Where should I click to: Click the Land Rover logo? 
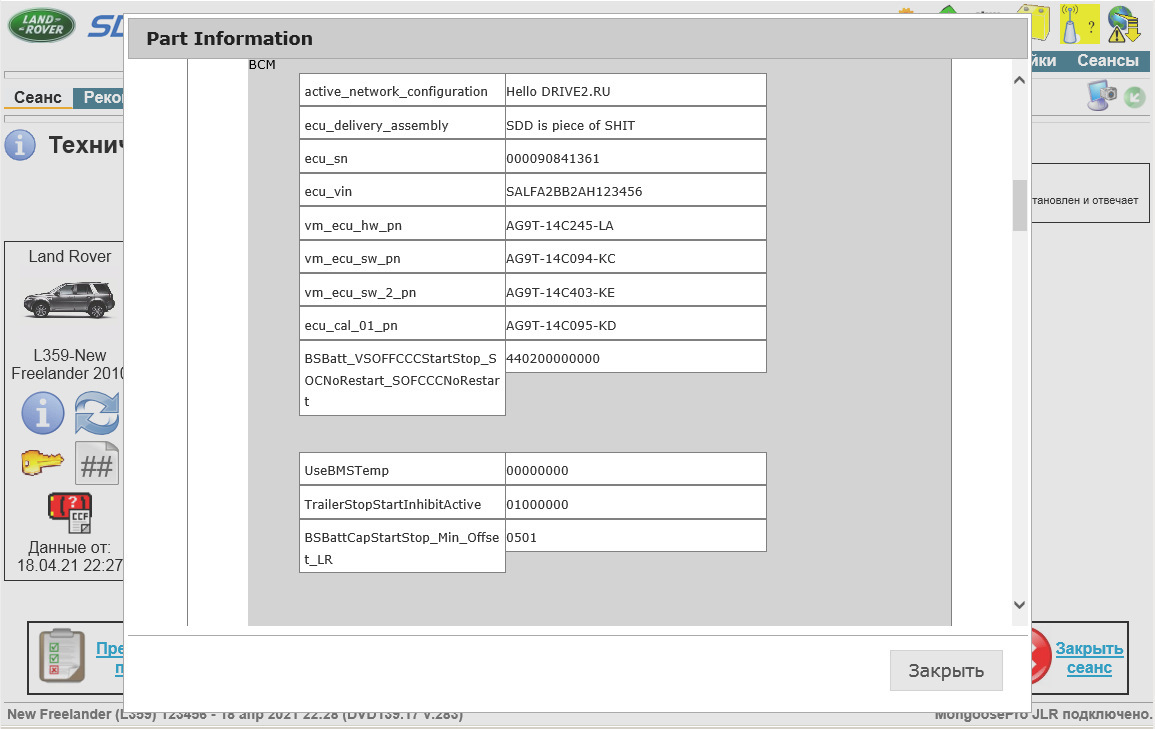point(41,25)
